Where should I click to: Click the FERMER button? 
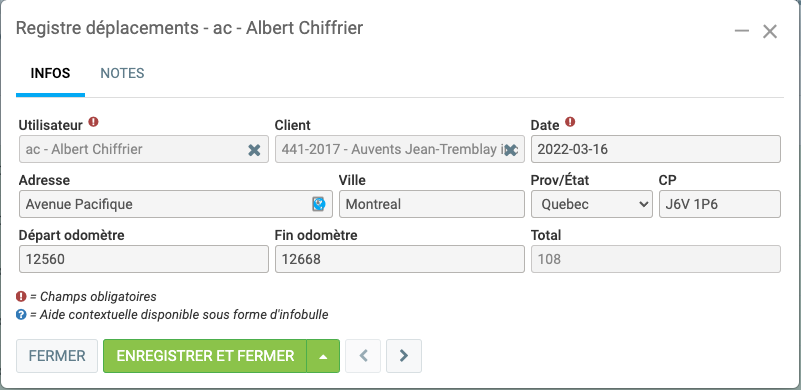pos(57,356)
